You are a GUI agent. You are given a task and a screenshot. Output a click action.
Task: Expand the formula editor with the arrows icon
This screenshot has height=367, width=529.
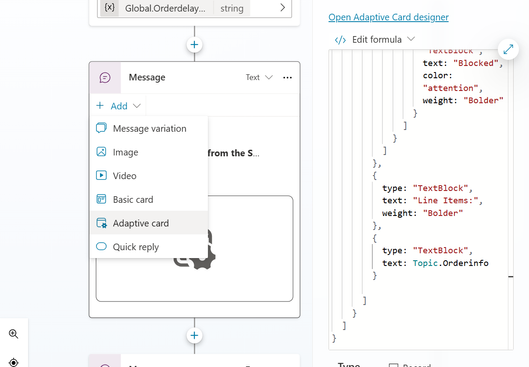(508, 49)
